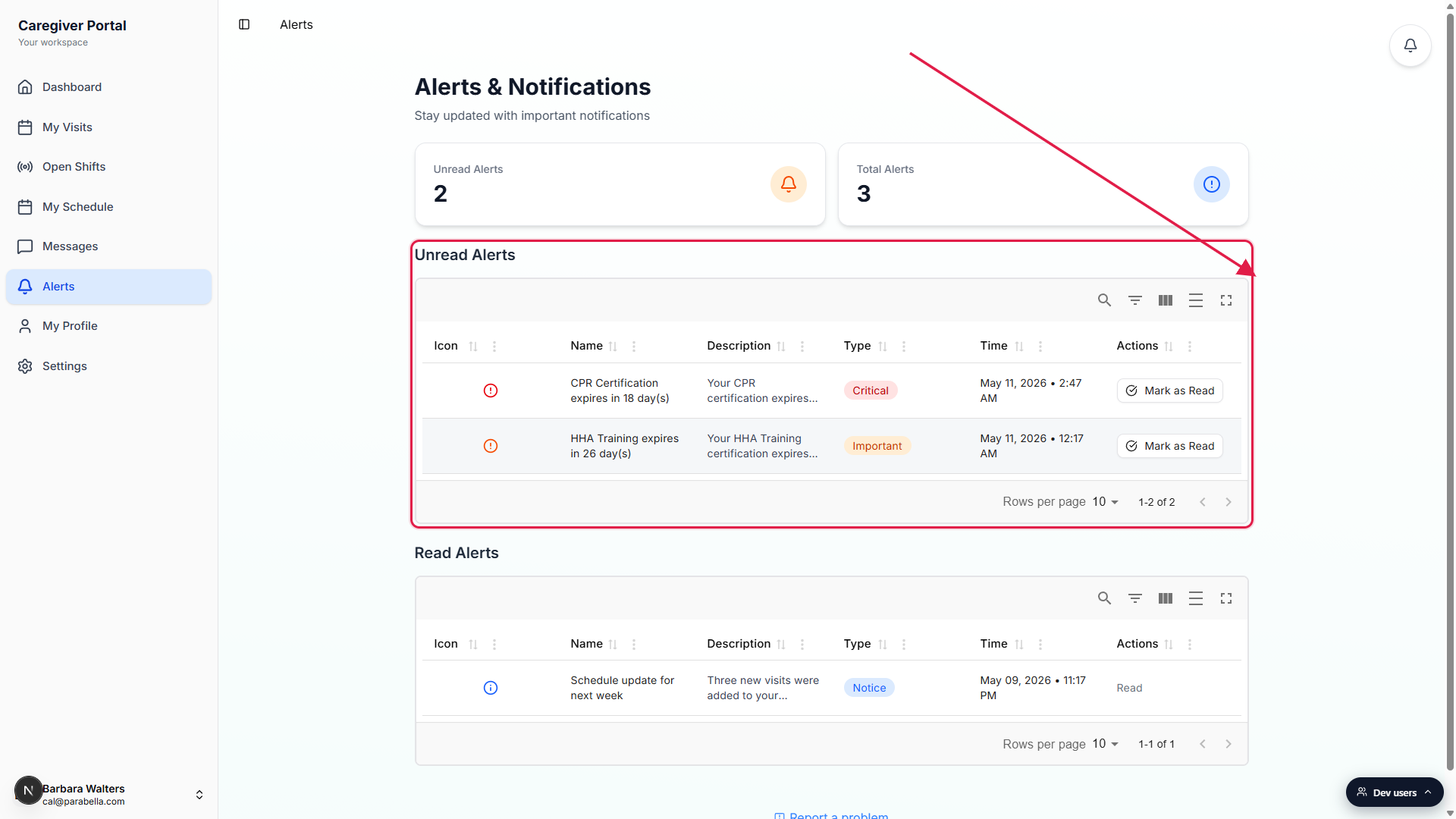Show column chooser in Read Alerts table

1165,598
